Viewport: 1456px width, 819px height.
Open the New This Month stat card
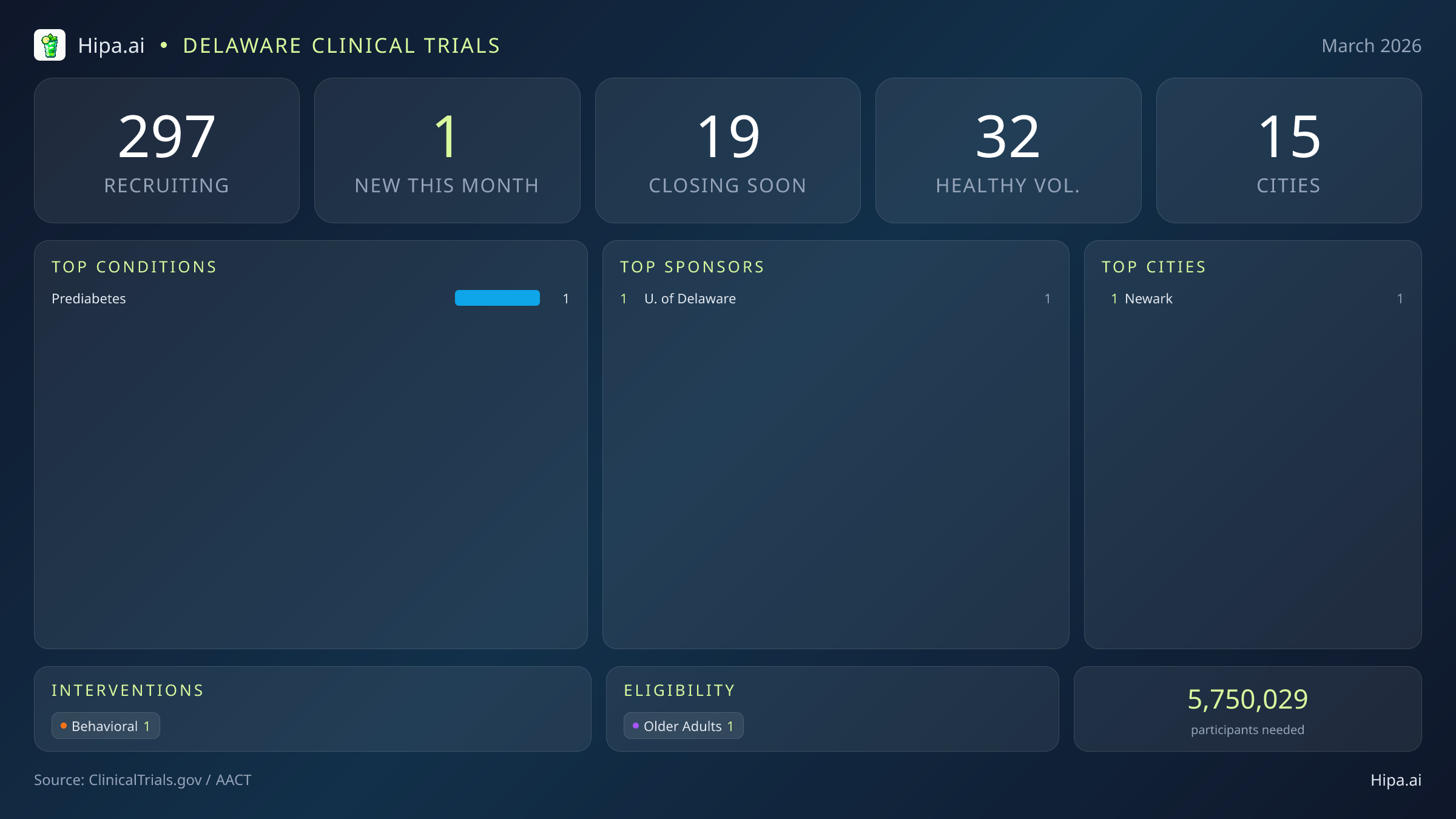pyautogui.click(x=448, y=150)
